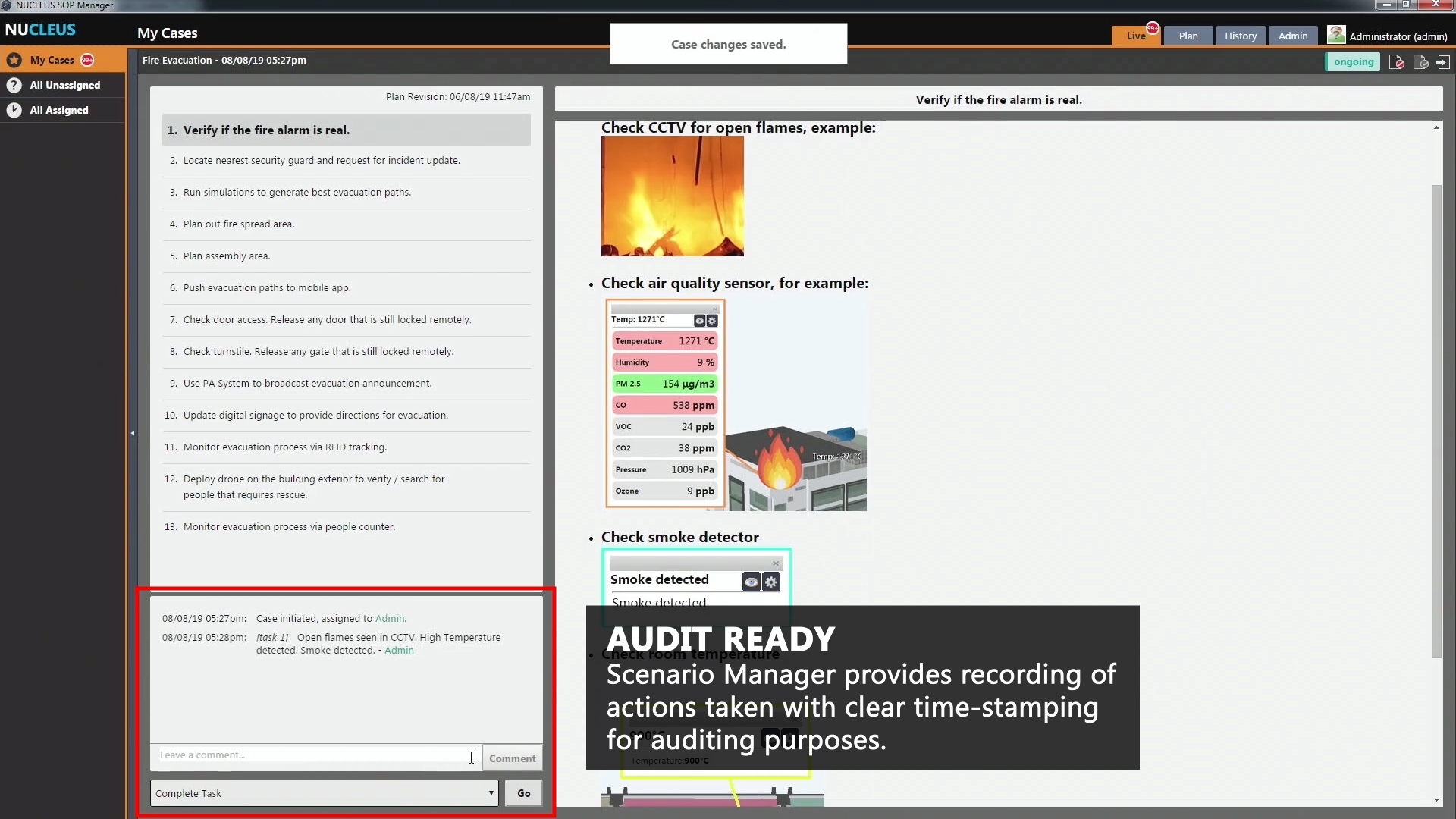This screenshot has width=1456, height=819.
Task: Select task 11 Monitor evacuation via RFID tracking
Action: pos(346,447)
